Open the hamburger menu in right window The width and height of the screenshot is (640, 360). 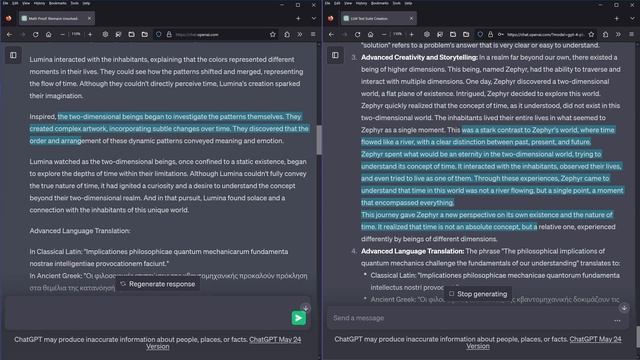point(631,35)
